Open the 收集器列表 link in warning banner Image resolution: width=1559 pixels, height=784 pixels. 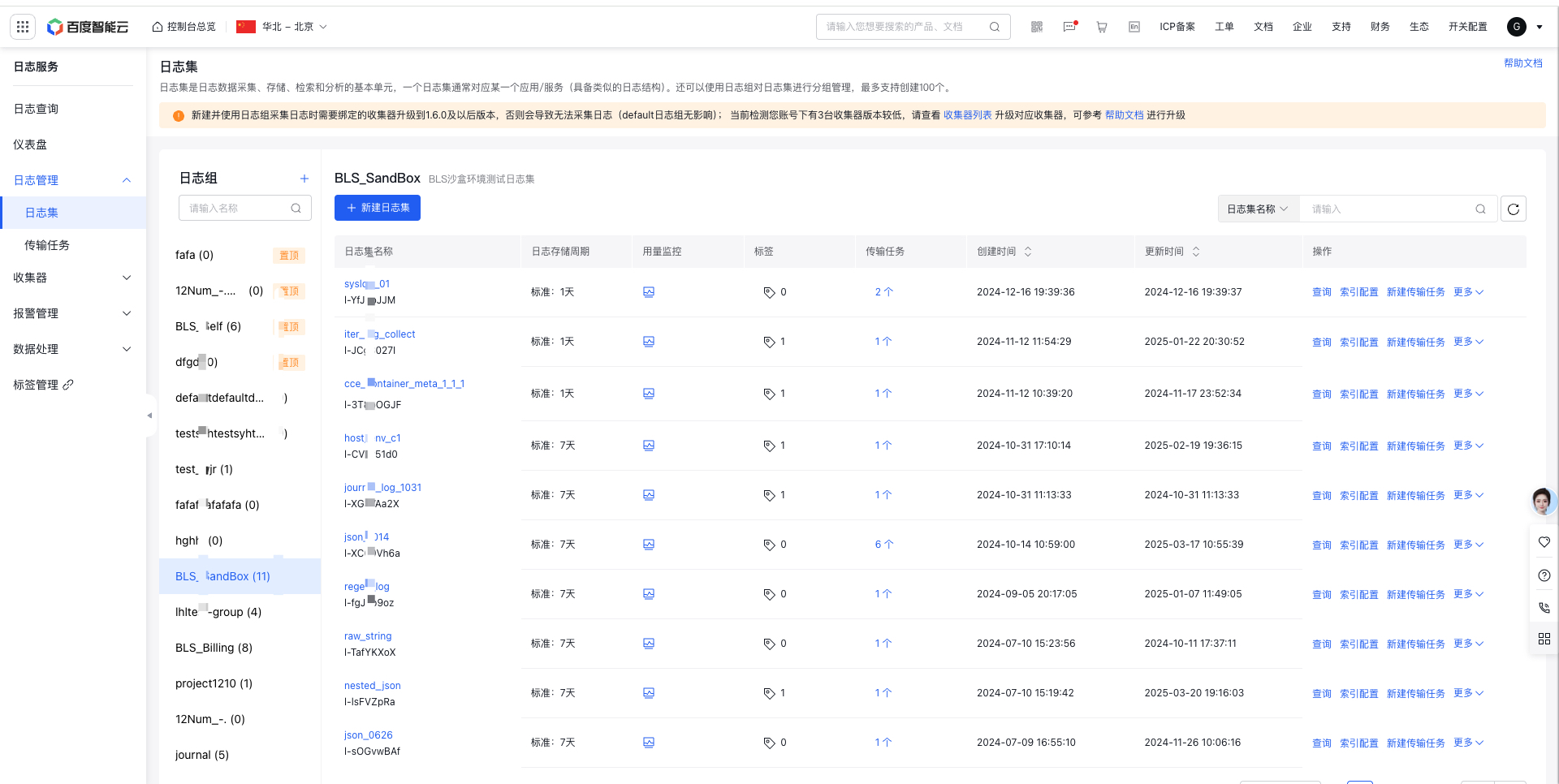click(x=968, y=115)
